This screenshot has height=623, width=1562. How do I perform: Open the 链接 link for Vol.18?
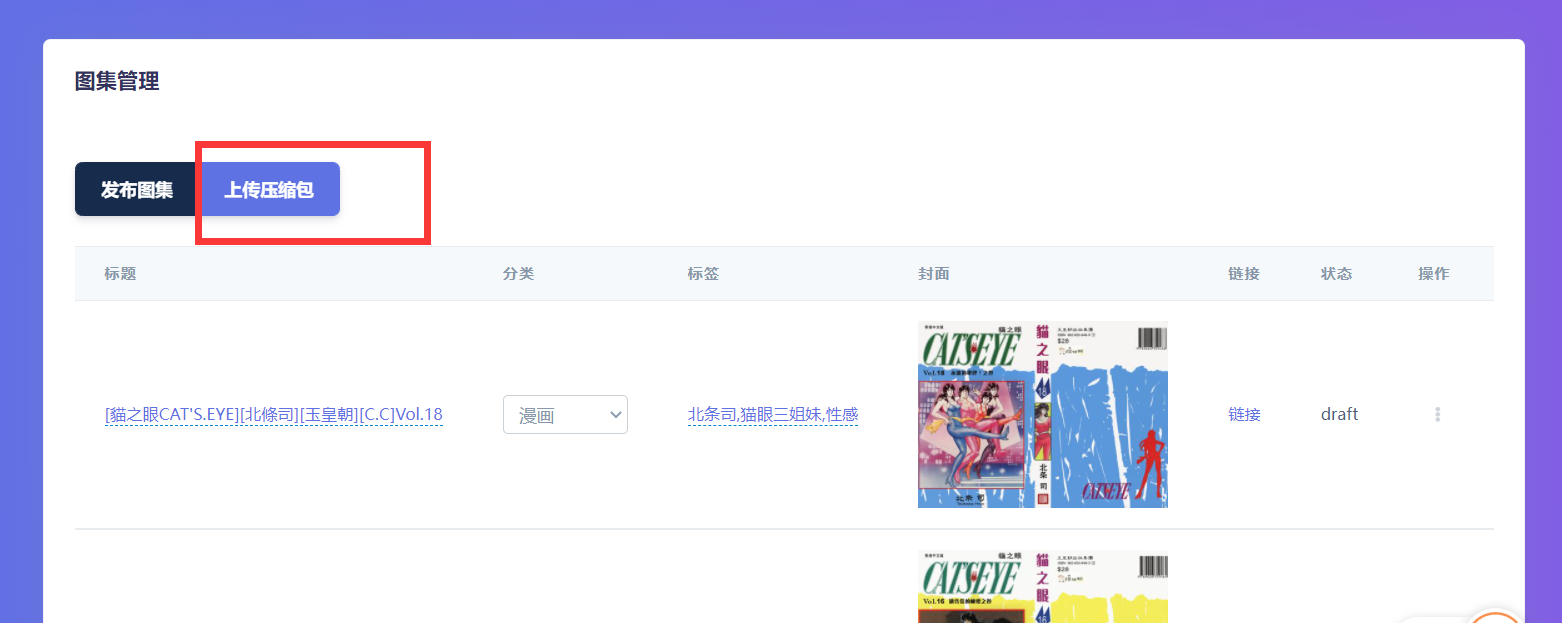point(1244,415)
